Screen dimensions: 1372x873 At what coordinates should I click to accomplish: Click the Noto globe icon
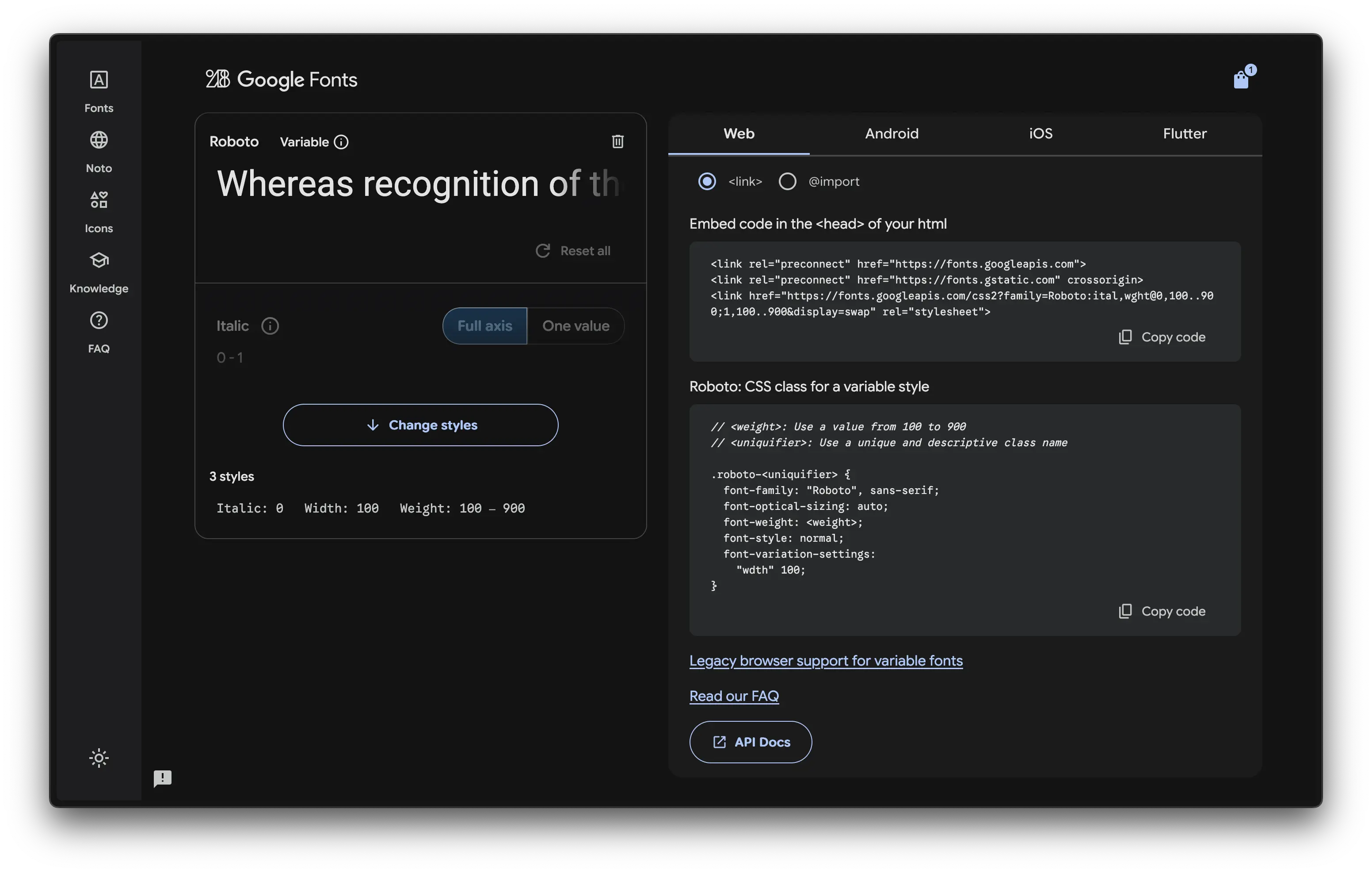coord(99,140)
